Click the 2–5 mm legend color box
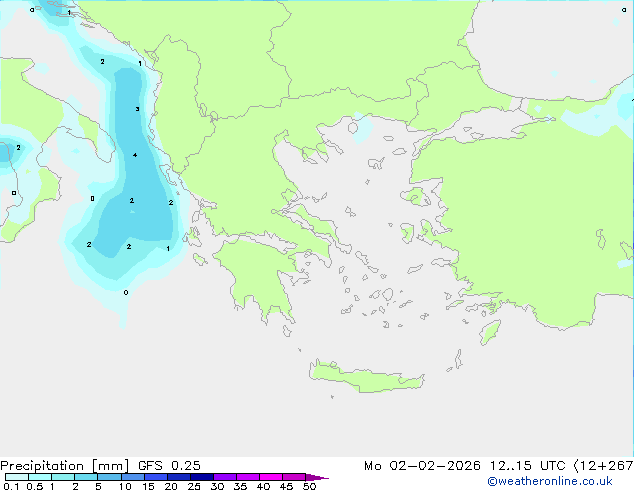This screenshot has width=634, height=490. click(86, 477)
